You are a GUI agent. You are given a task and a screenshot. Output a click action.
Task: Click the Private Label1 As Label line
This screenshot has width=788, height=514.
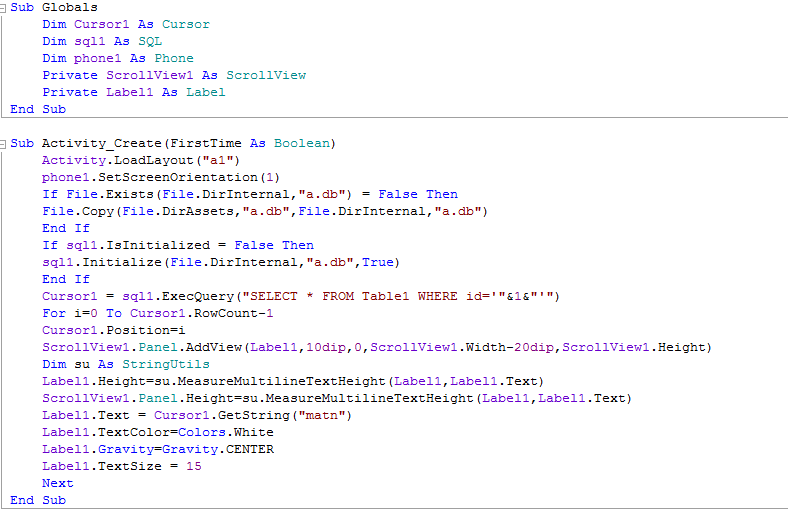(x=133, y=92)
